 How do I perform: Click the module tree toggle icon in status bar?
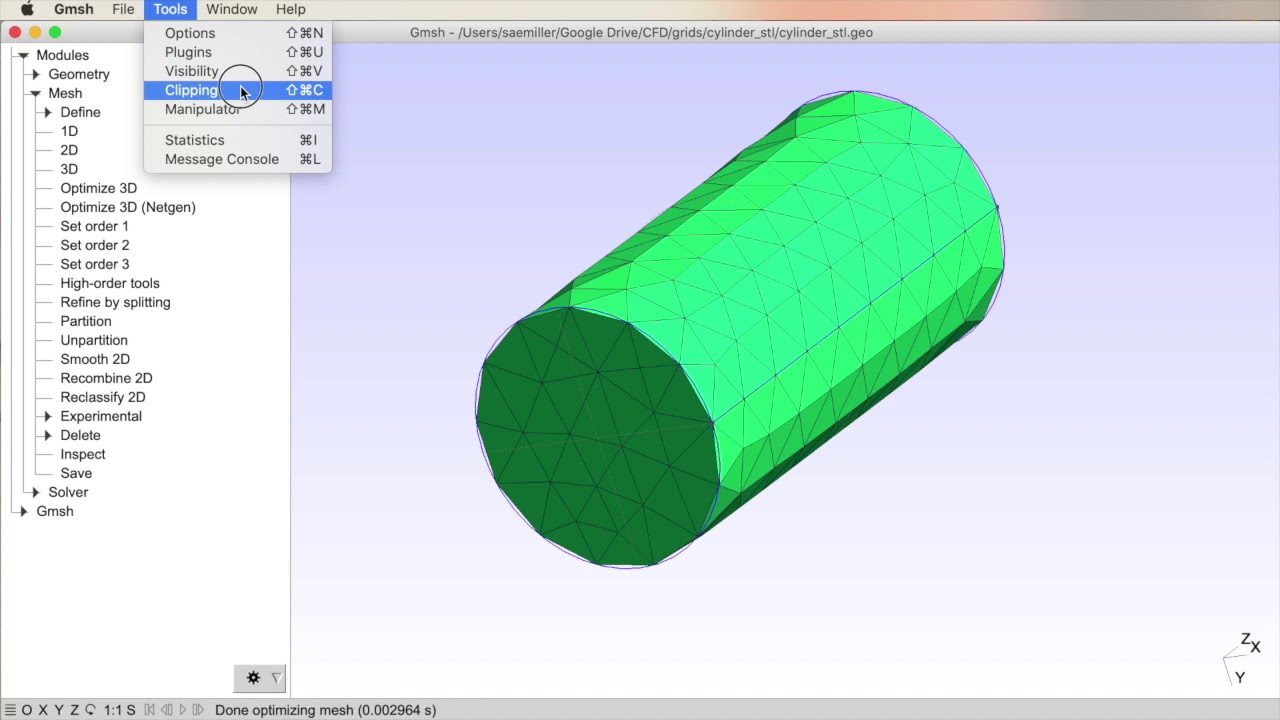10,710
